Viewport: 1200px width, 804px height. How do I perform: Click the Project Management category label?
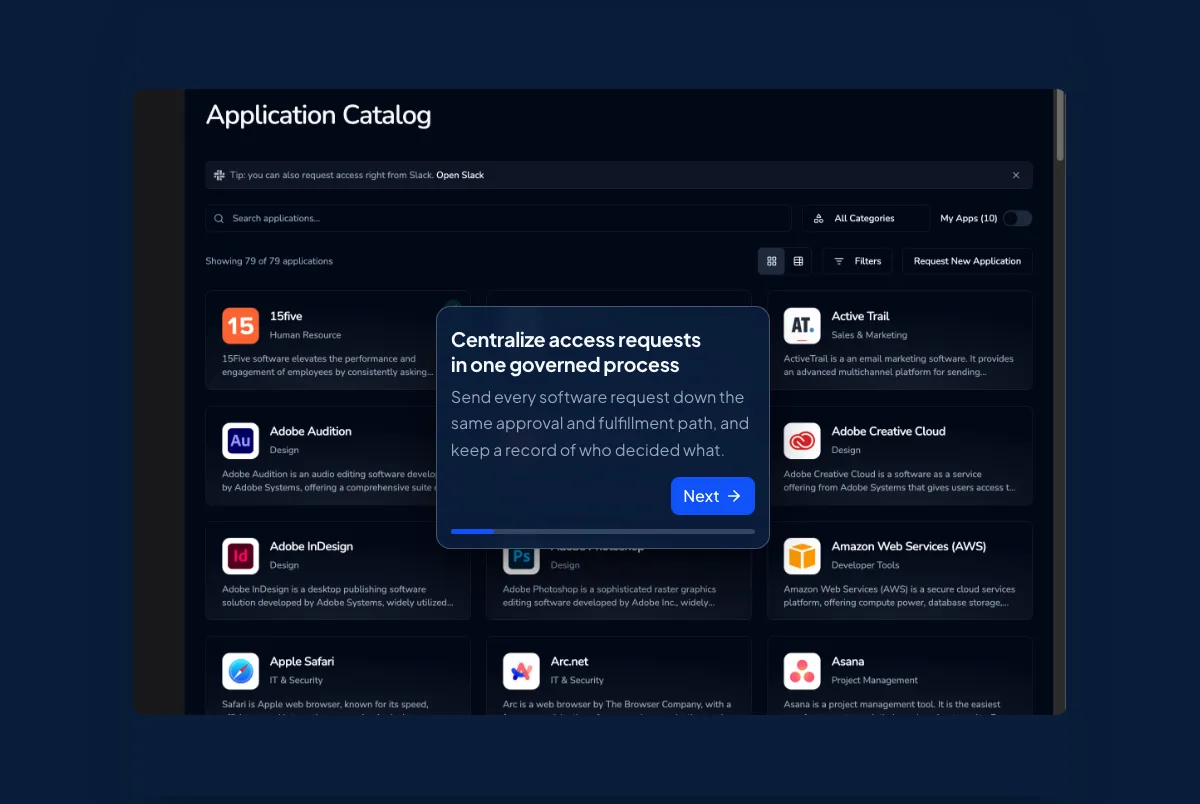pos(875,680)
